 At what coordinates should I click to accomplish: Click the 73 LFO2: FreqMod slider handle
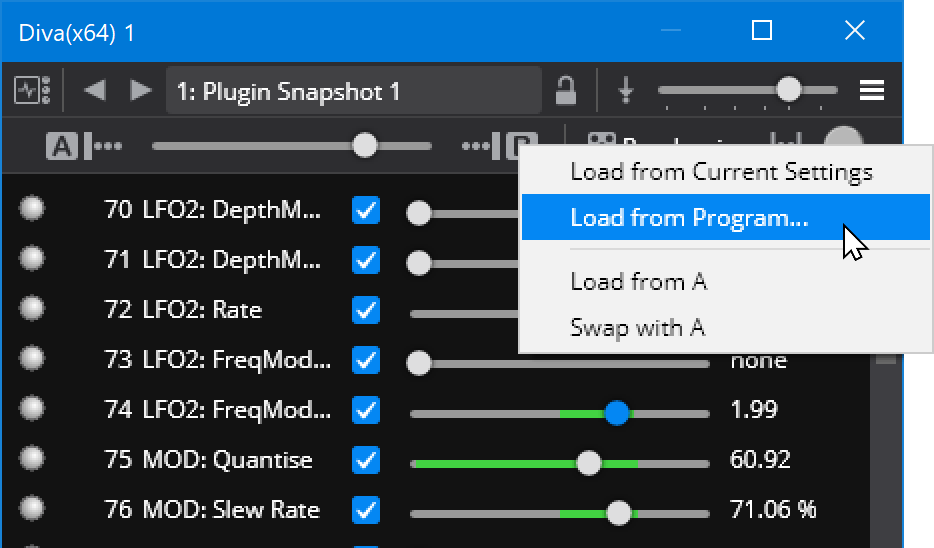[x=419, y=363]
